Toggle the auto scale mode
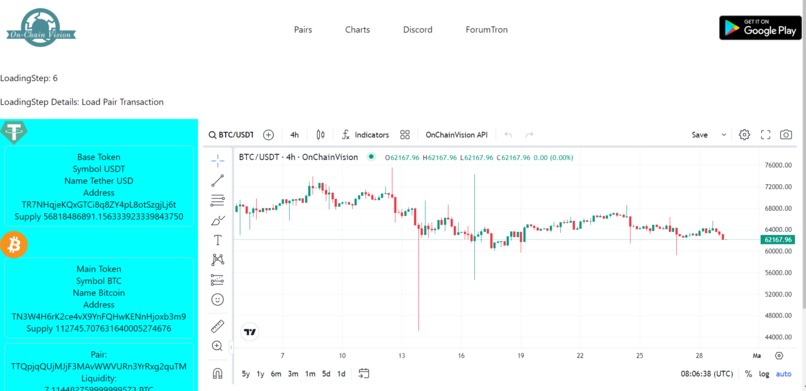This screenshot has height=391, width=806. (x=783, y=374)
